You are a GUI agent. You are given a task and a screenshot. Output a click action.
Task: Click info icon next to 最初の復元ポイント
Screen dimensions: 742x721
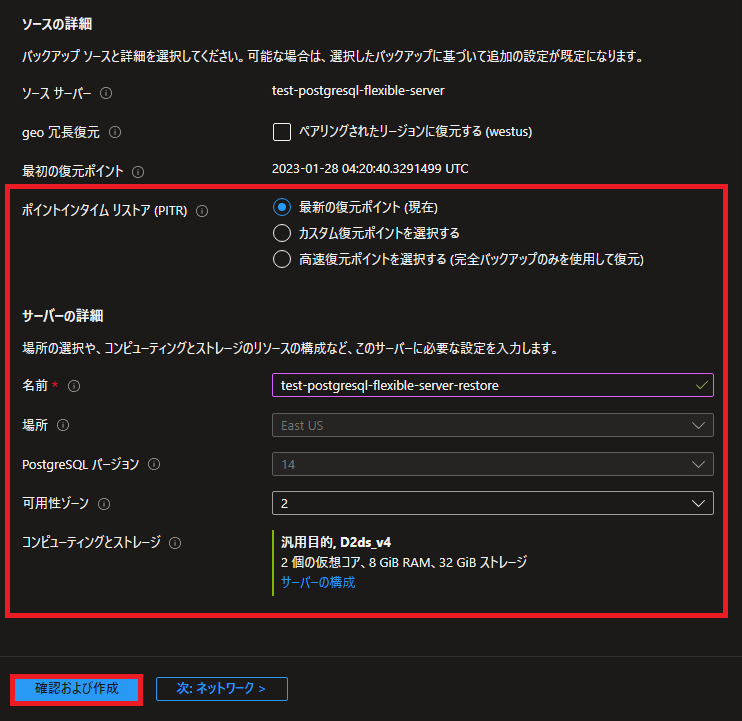click(138, 172)
